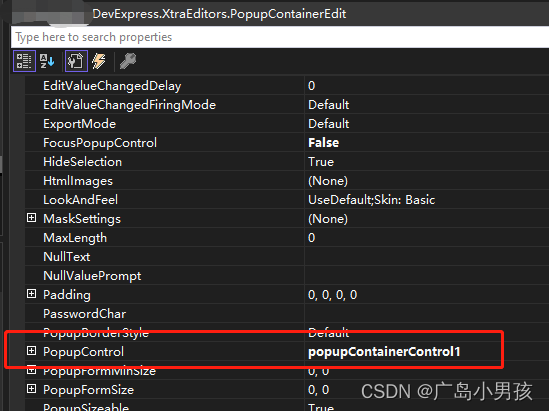
Task: Click the empty NullValuePrompt value field
Action: tap(427, 276)
